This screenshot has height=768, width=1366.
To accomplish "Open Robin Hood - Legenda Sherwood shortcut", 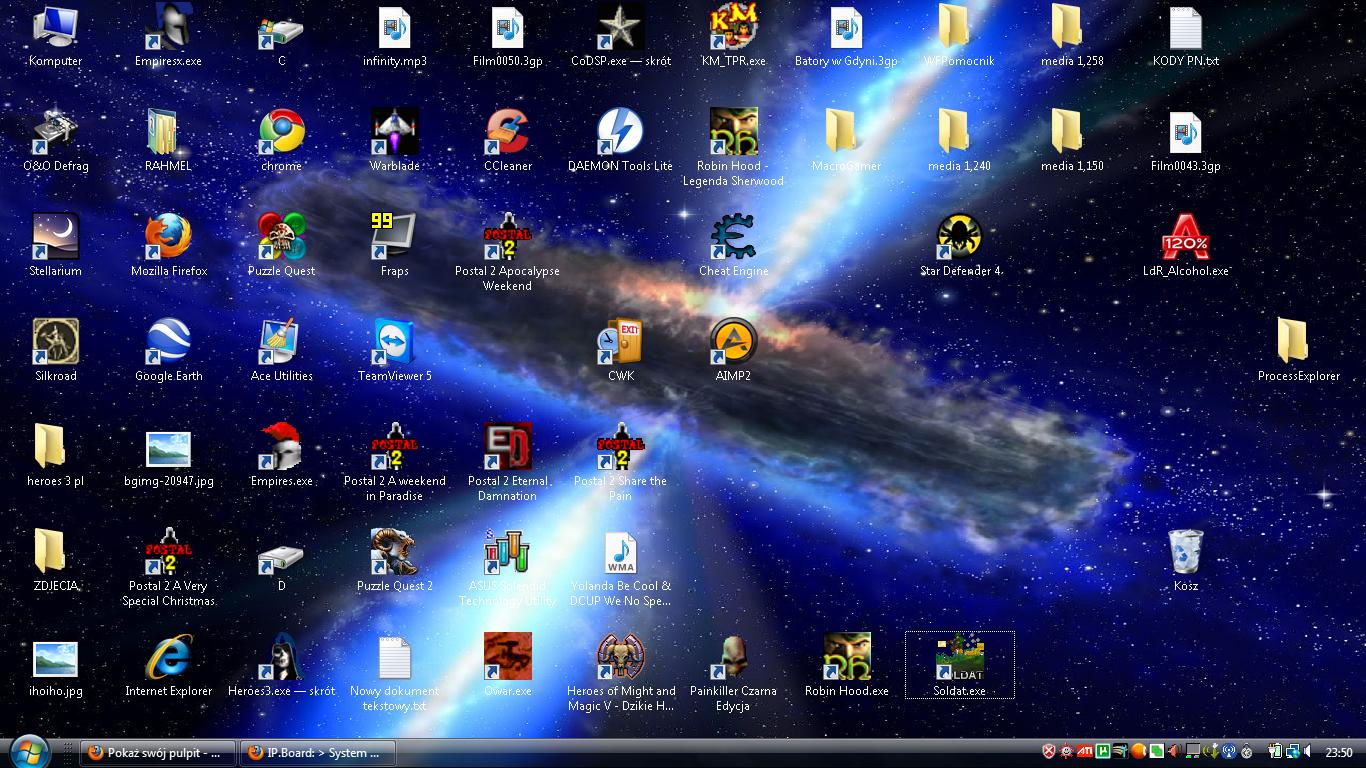I will coord(733,148).
